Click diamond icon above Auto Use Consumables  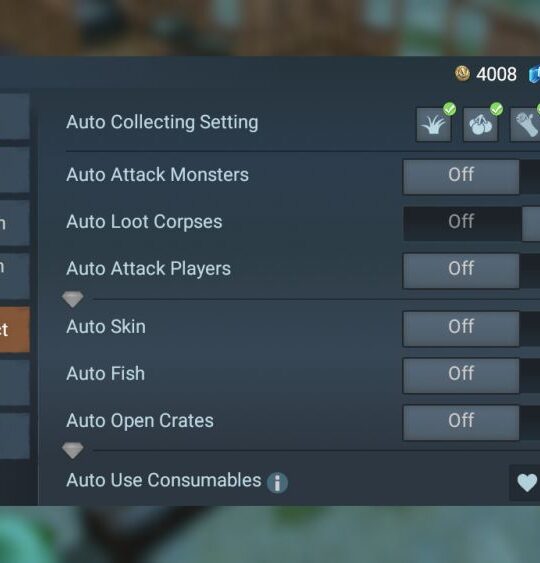73,450
